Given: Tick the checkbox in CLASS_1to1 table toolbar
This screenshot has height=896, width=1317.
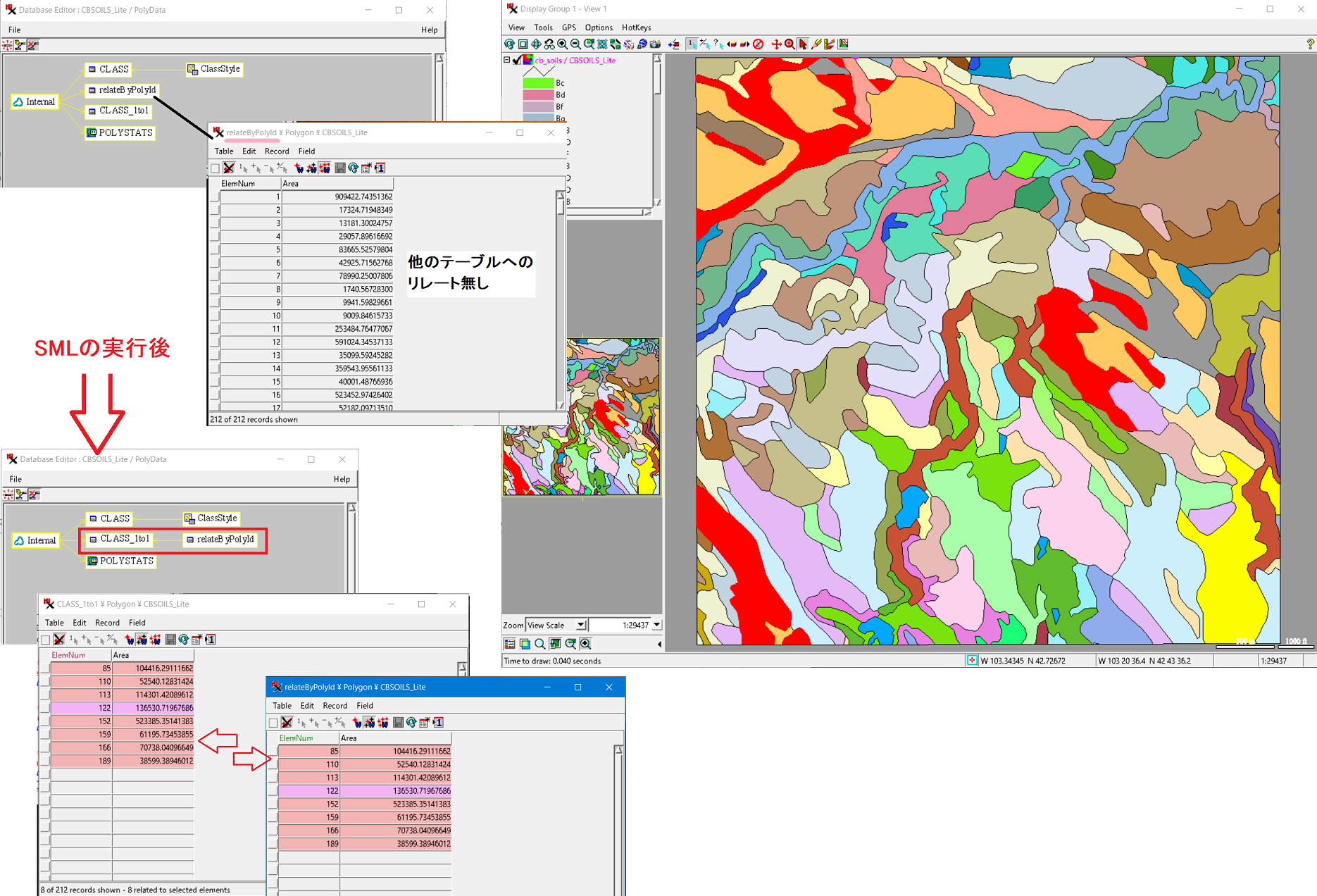Looking at the screenshot, I should click(46, 640).
